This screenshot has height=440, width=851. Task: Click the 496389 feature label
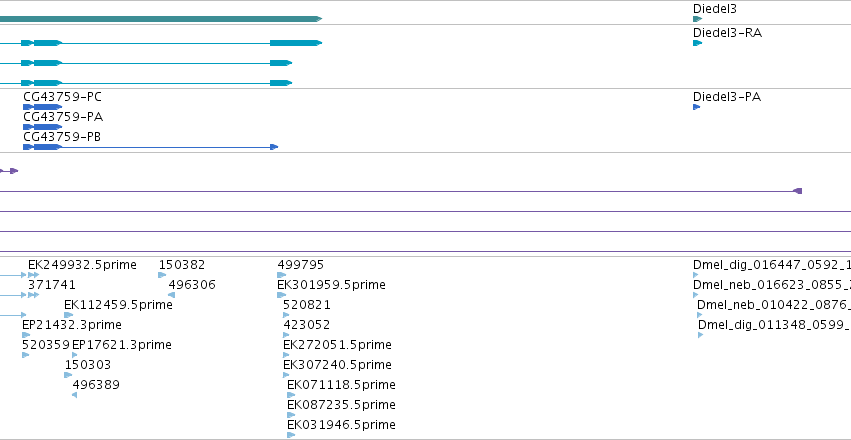coord(96,385)
